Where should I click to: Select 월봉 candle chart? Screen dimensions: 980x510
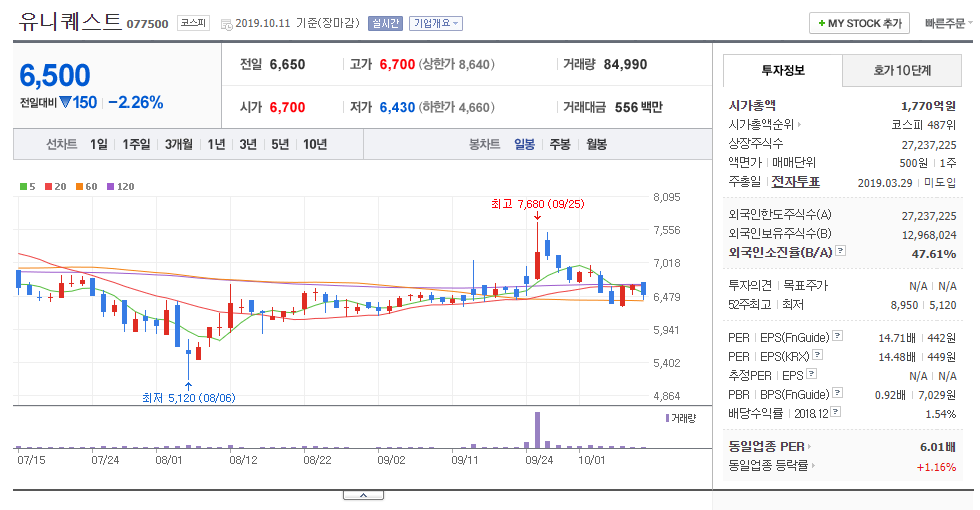click(596, 144)
